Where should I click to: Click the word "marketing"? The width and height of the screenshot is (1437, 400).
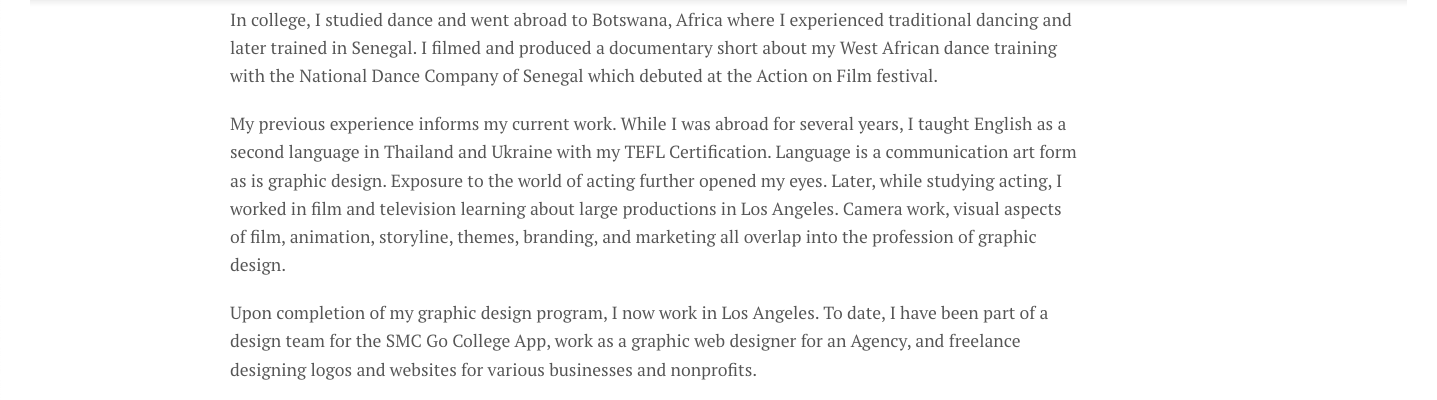pos(670,237)
